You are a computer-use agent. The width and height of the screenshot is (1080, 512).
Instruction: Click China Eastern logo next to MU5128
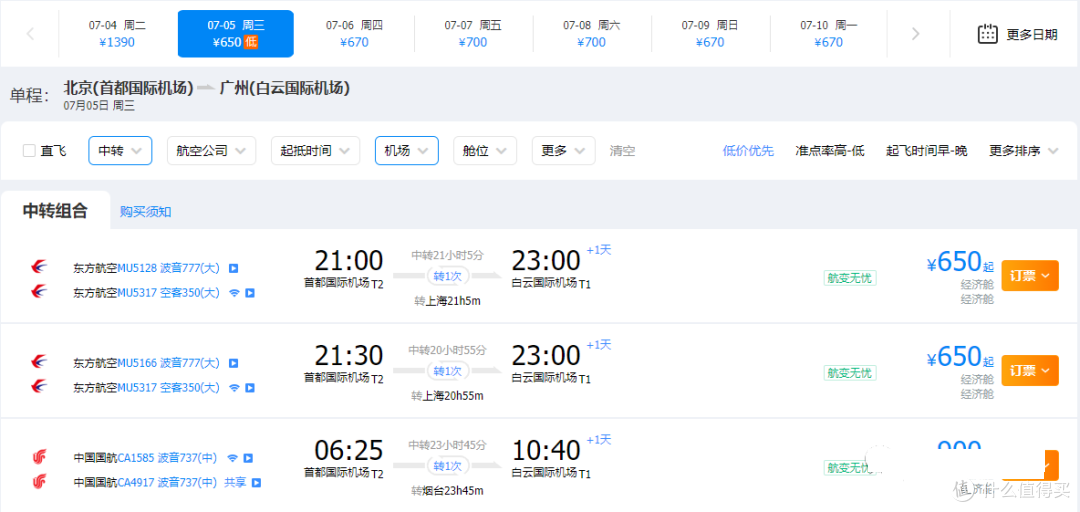coord(39,267)
